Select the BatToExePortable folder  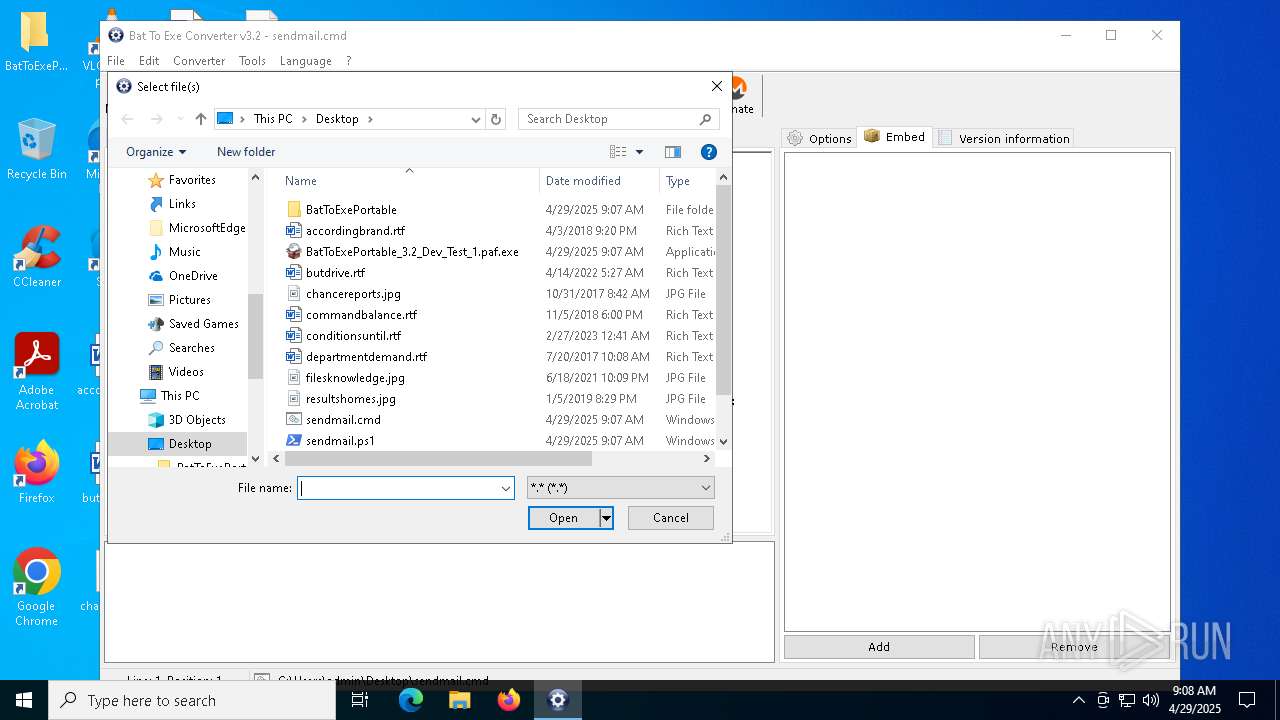(350, 209)
